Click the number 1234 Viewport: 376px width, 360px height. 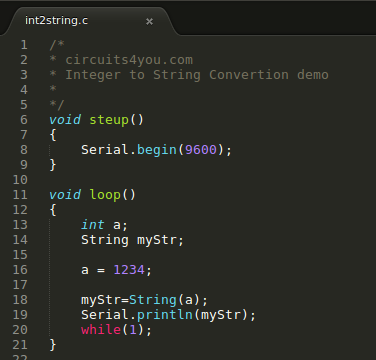click(129, 270)
